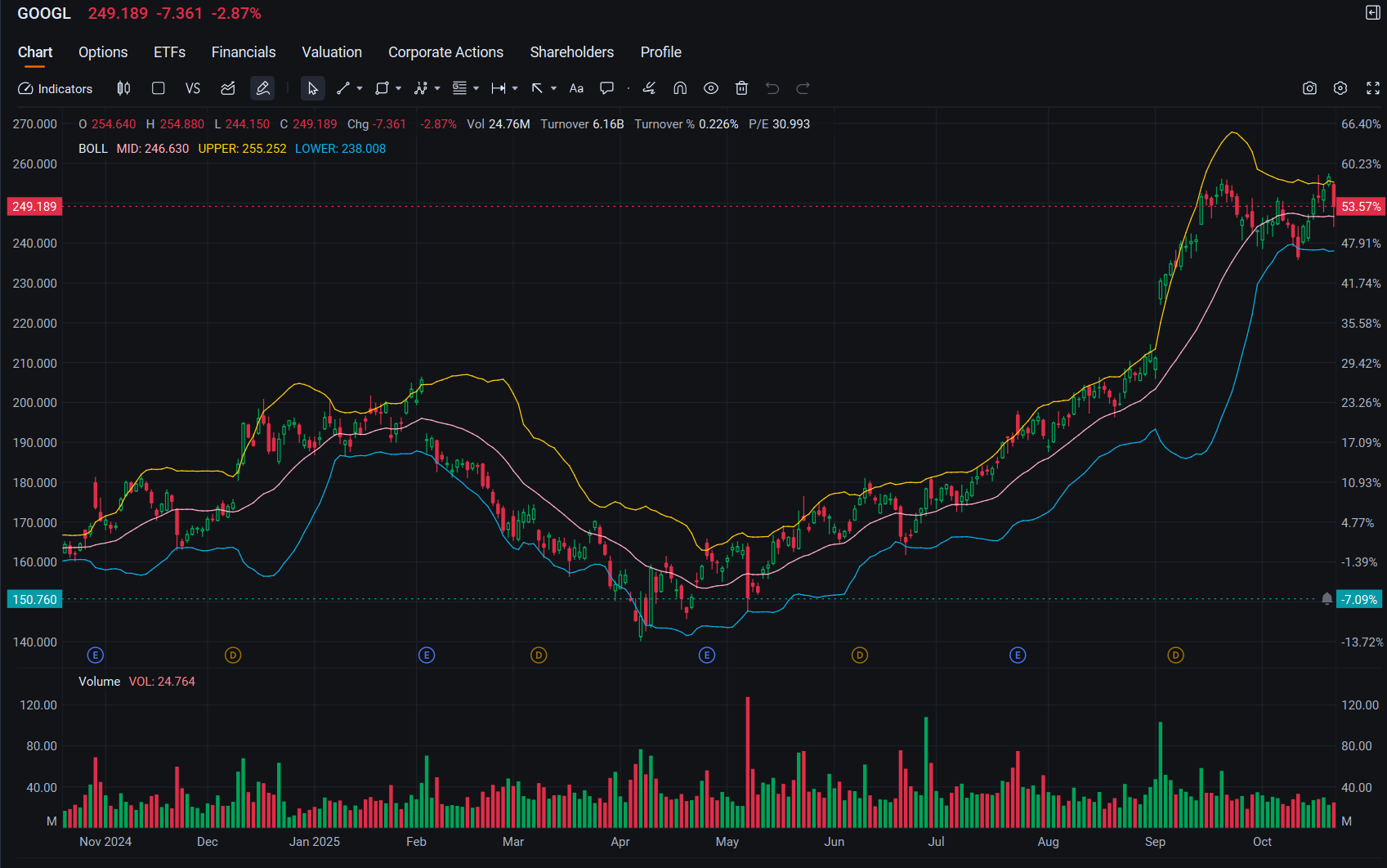1387x868 pixels.
Task: Expand the Fibonacci tool dropdown arrow
Action: coord(476,88)
